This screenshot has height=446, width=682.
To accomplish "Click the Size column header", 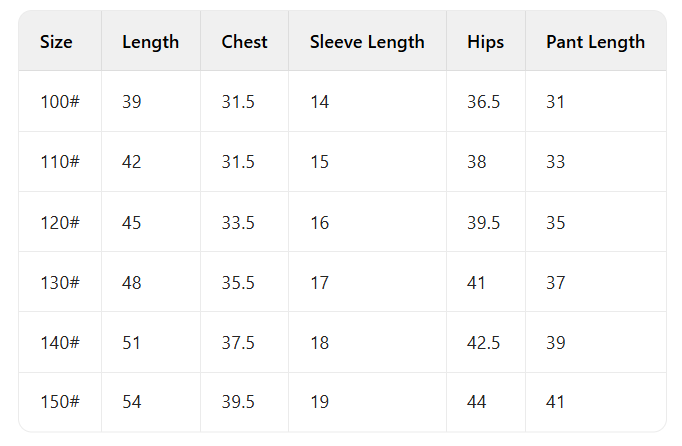I will pyautogui.click(x=57, y=42).
